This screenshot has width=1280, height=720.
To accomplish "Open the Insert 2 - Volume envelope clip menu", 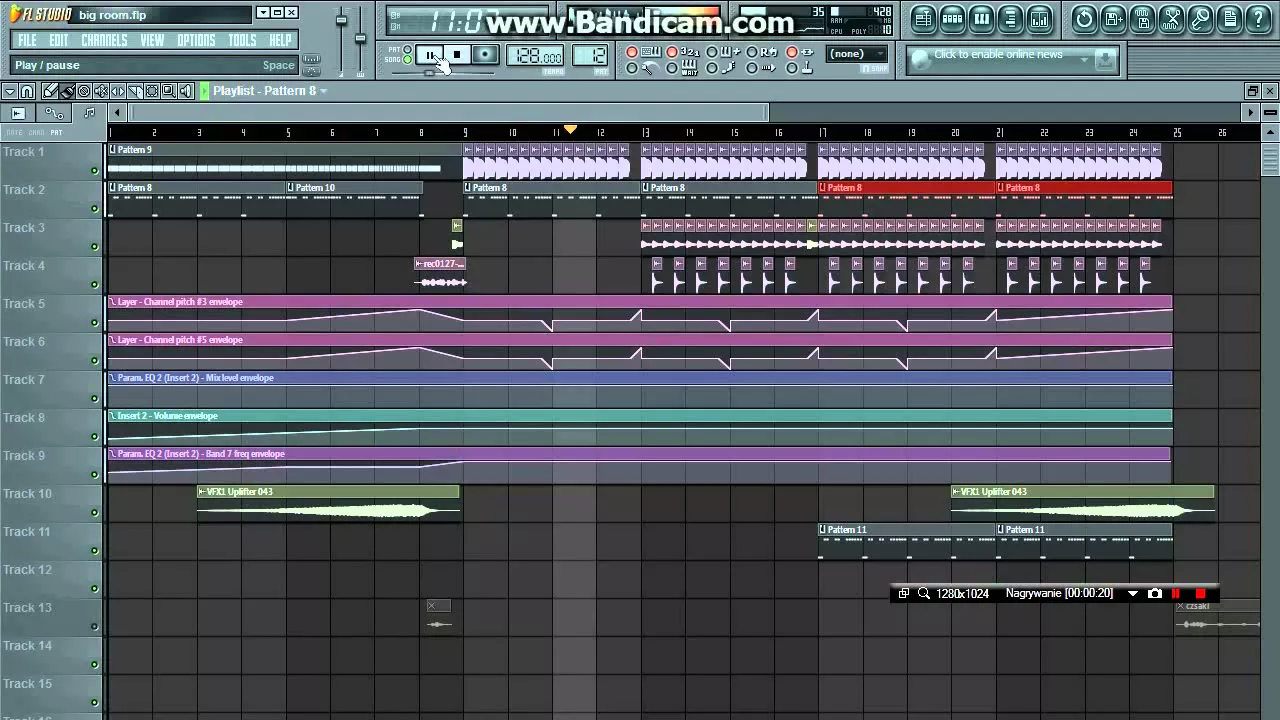I will 113,415.
